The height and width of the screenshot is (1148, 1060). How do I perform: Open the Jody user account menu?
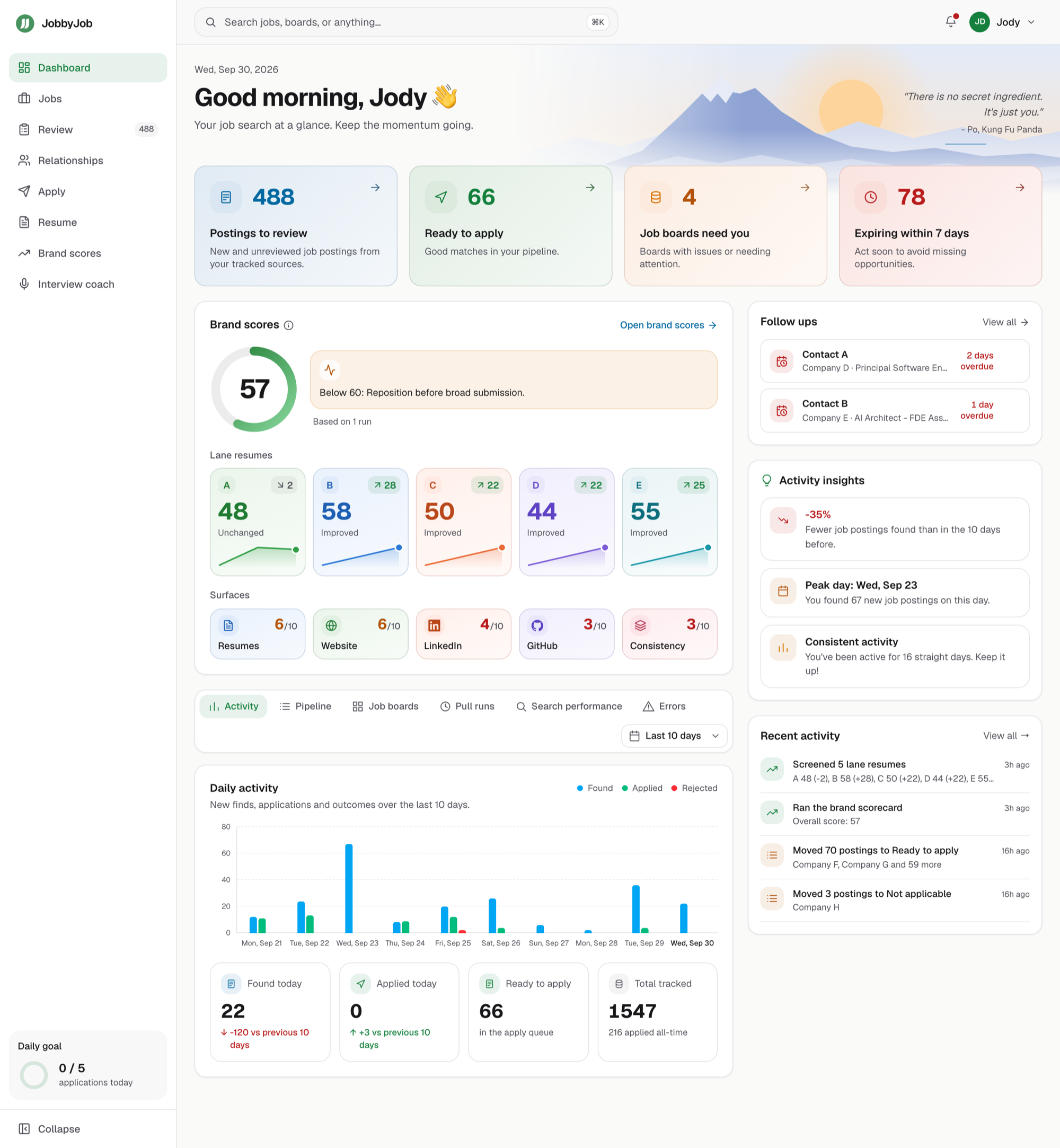[1002, 22]
